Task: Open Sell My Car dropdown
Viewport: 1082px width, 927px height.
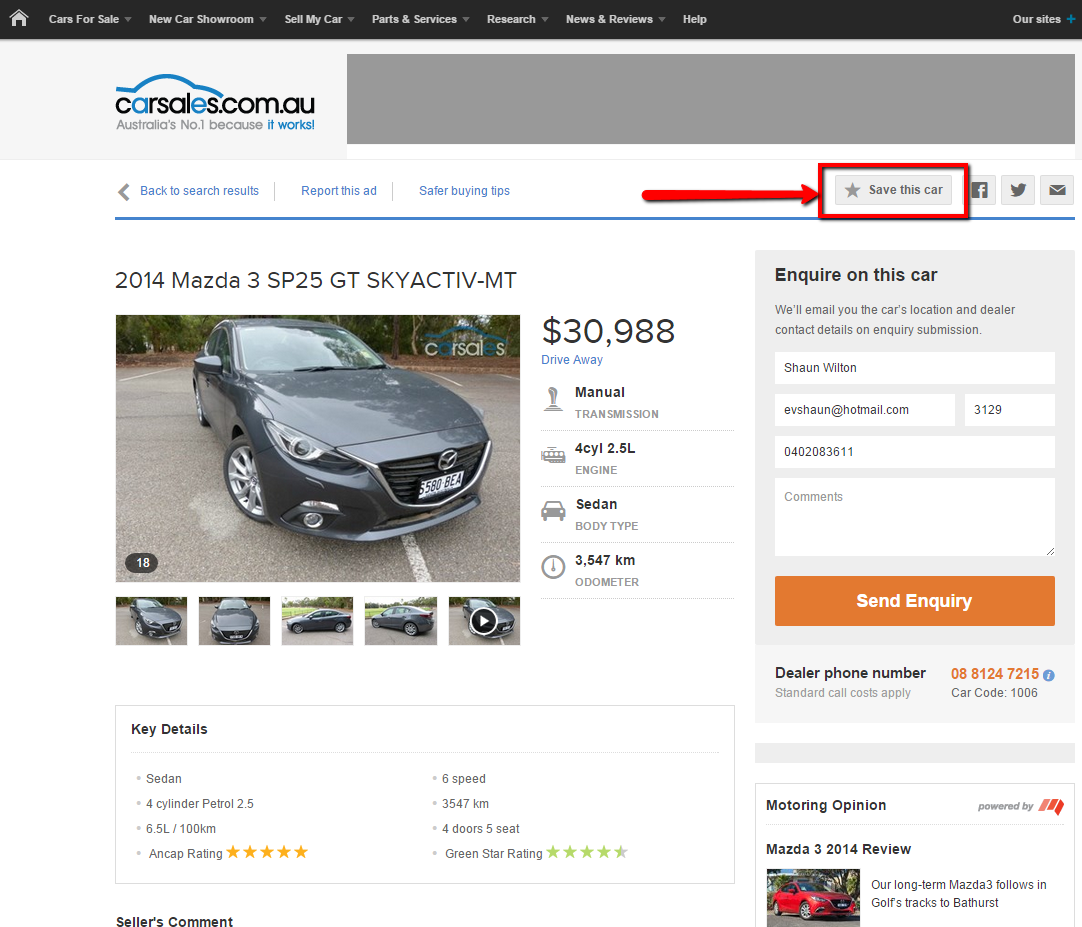Action: point(319,19)
